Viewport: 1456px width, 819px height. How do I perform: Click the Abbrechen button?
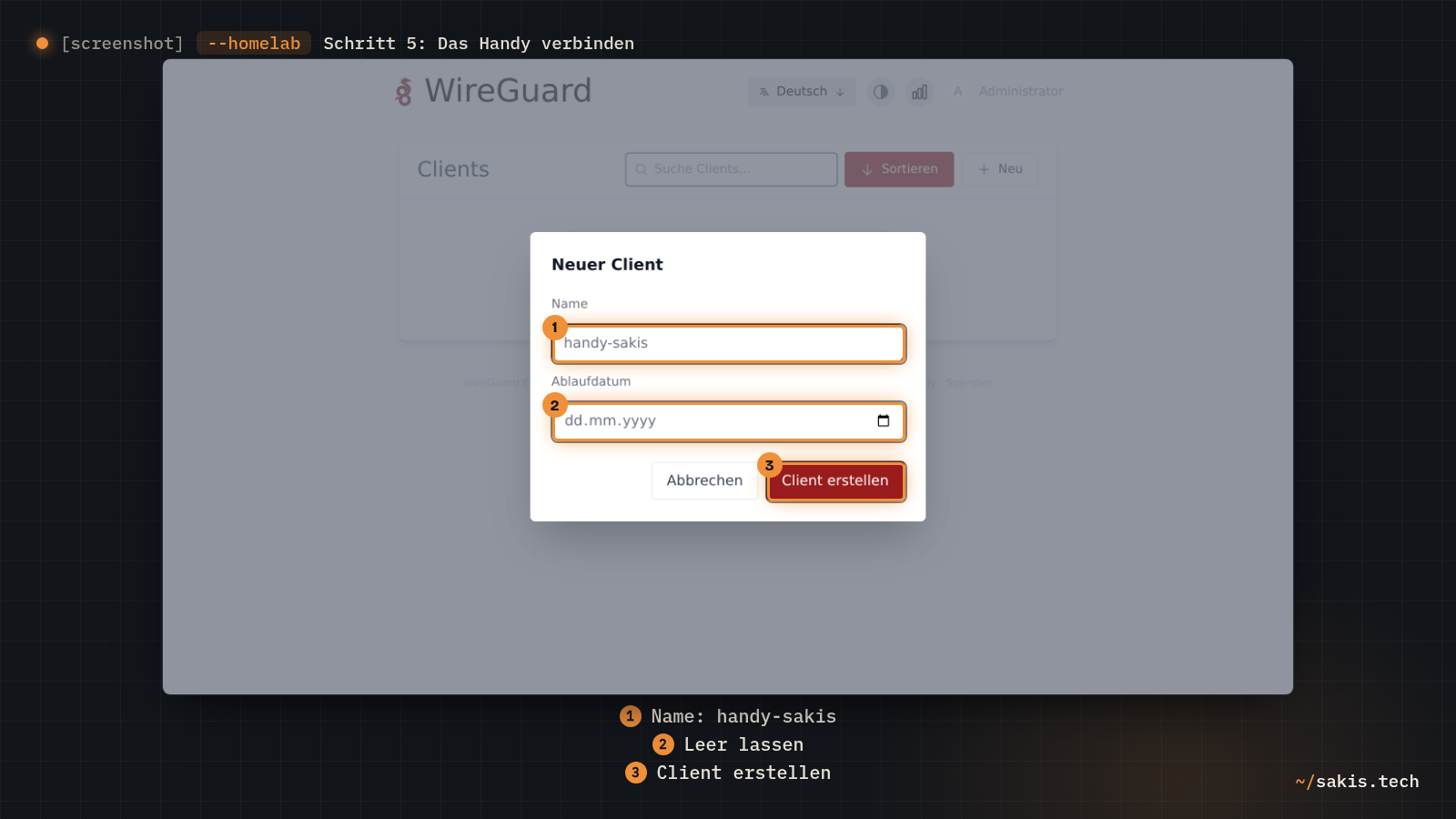pos(704,480)
